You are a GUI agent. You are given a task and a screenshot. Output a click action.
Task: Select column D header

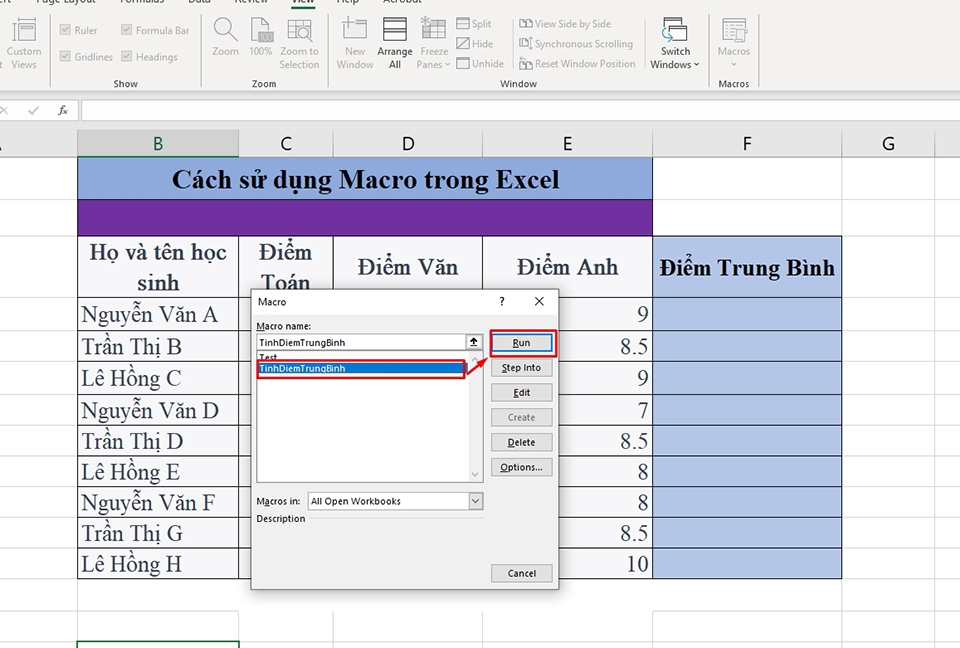[408, 143]
